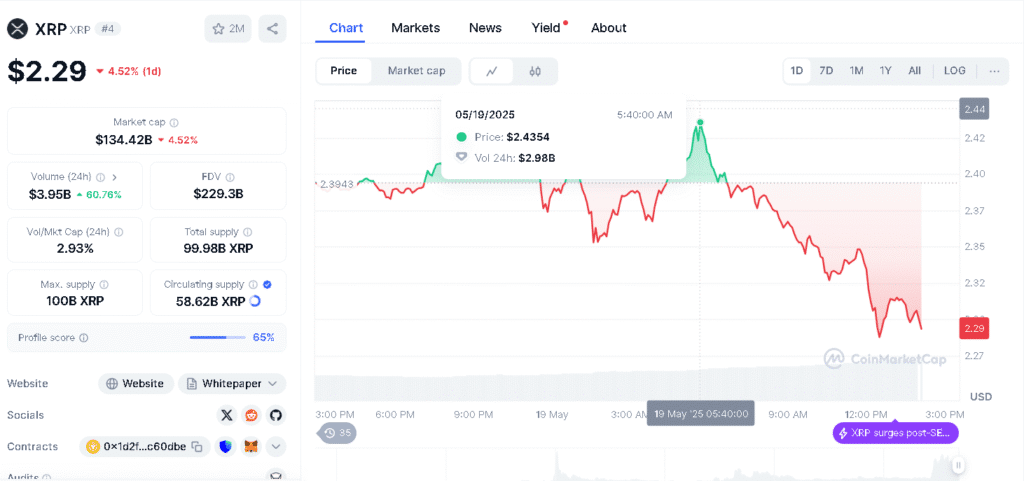
Task: Click the $134.42B market cap value
Action: coord(124,140)
